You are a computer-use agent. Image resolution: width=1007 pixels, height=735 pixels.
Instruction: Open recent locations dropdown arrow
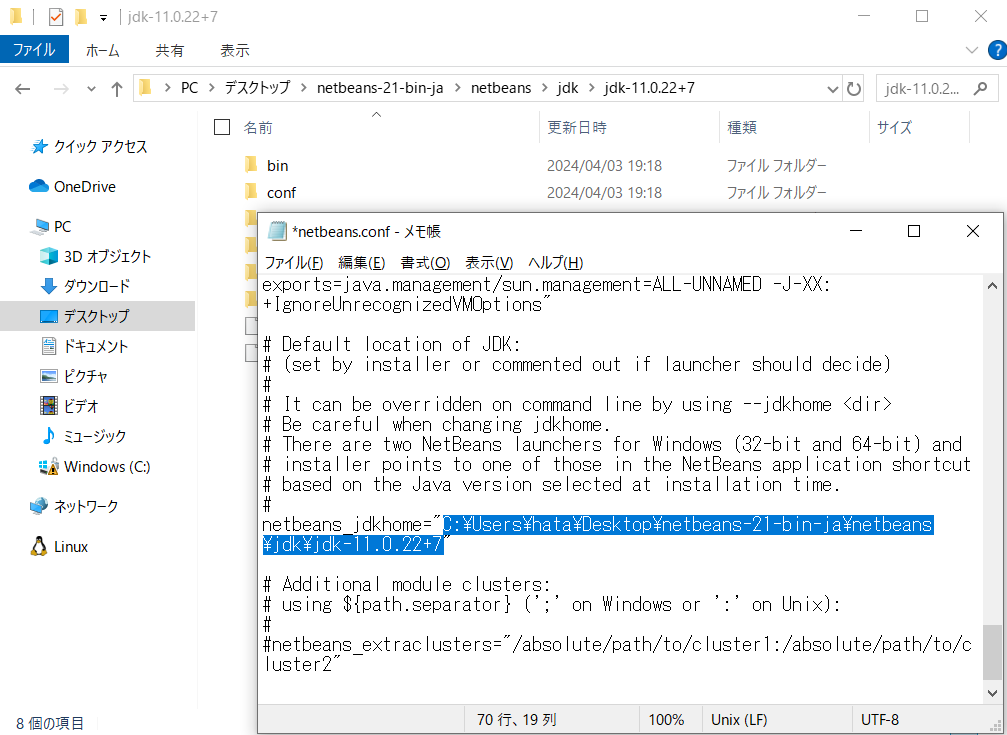click(91, 89)
